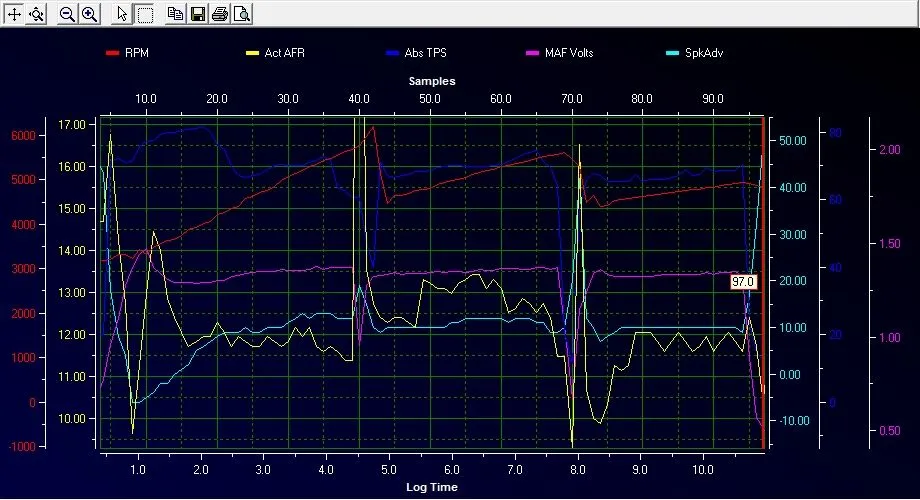
Task: Click the Samples axis title at top
Action: [432, 80]
